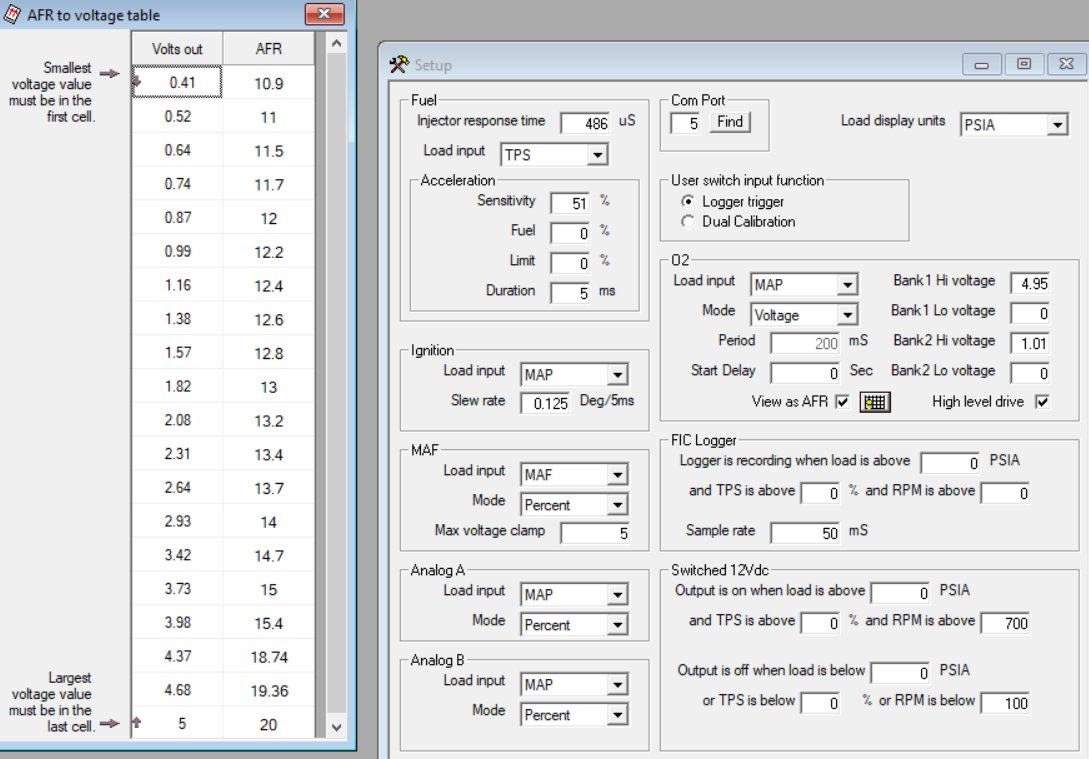Open the Load display units dropdown
1089x759 pixels.
1056,125
